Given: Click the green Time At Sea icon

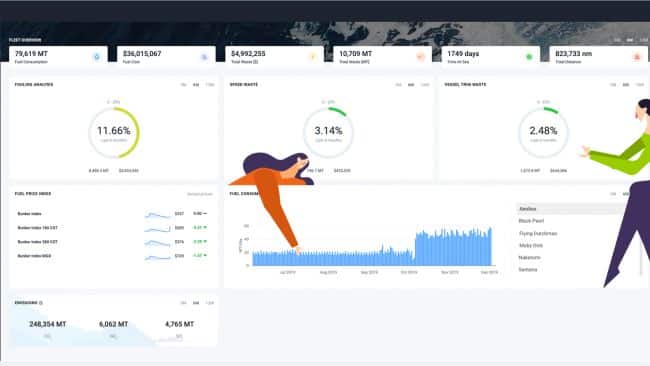Looking at the screenshot, I should tap(529, 57).
